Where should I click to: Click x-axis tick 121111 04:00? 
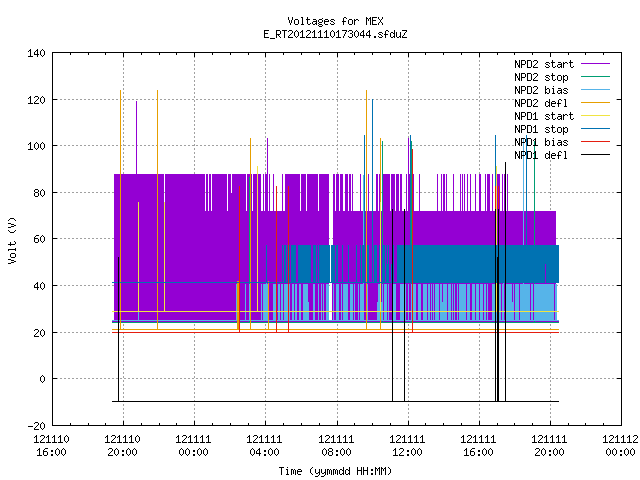click(x=264, y=446)
